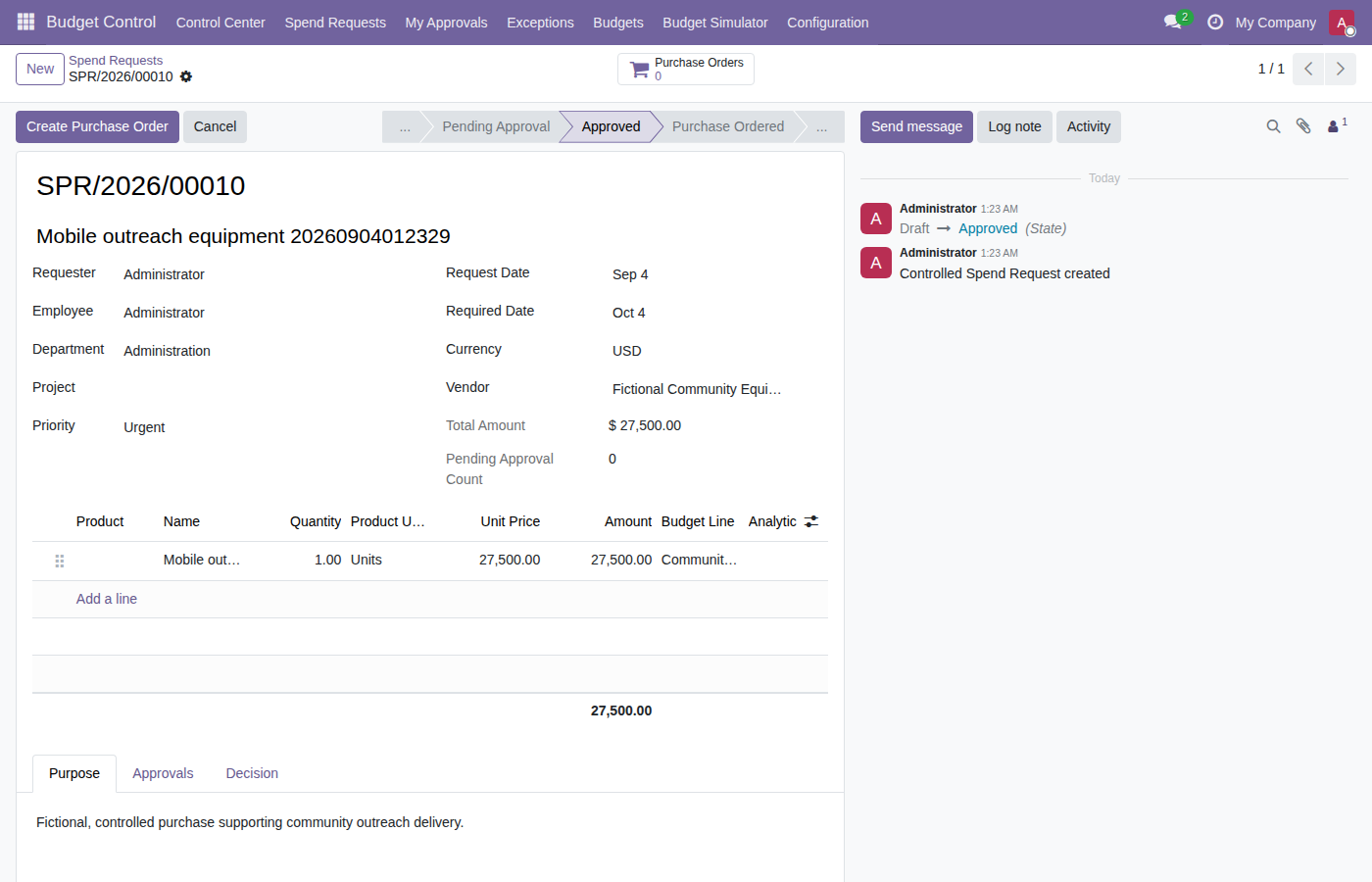Screen dimensions: 1372x882
Task: Schedule an Activity in chatter
Action: [1089, 126]
